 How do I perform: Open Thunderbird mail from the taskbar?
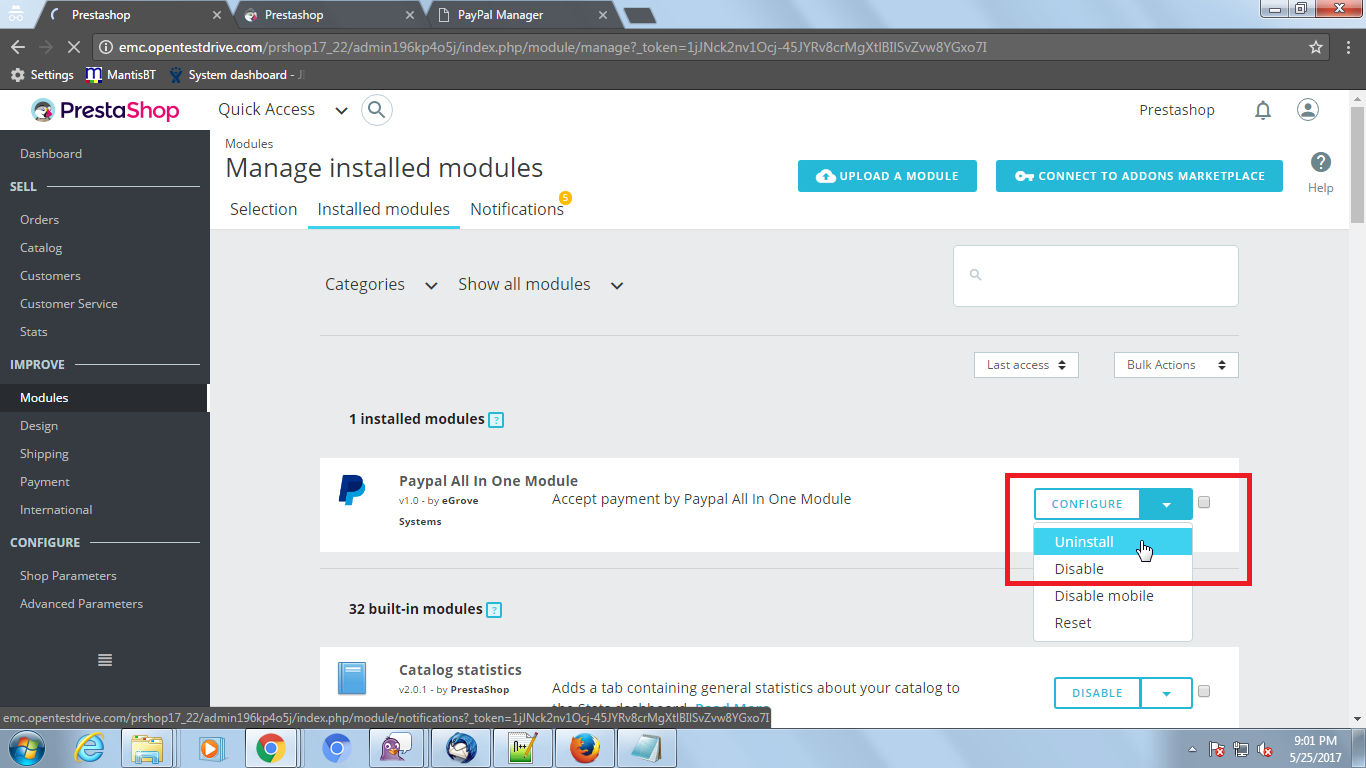tap(460, 748)
